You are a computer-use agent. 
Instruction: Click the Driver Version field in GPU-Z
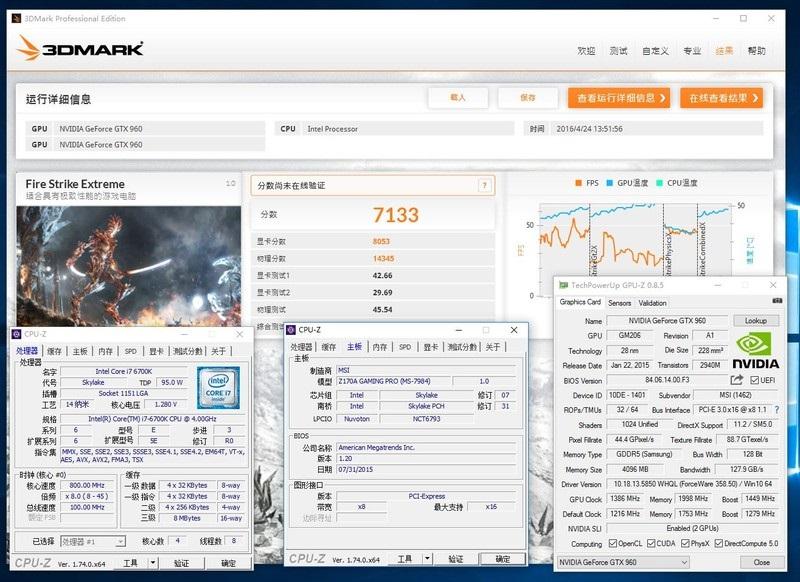click(x=692, y=484)
